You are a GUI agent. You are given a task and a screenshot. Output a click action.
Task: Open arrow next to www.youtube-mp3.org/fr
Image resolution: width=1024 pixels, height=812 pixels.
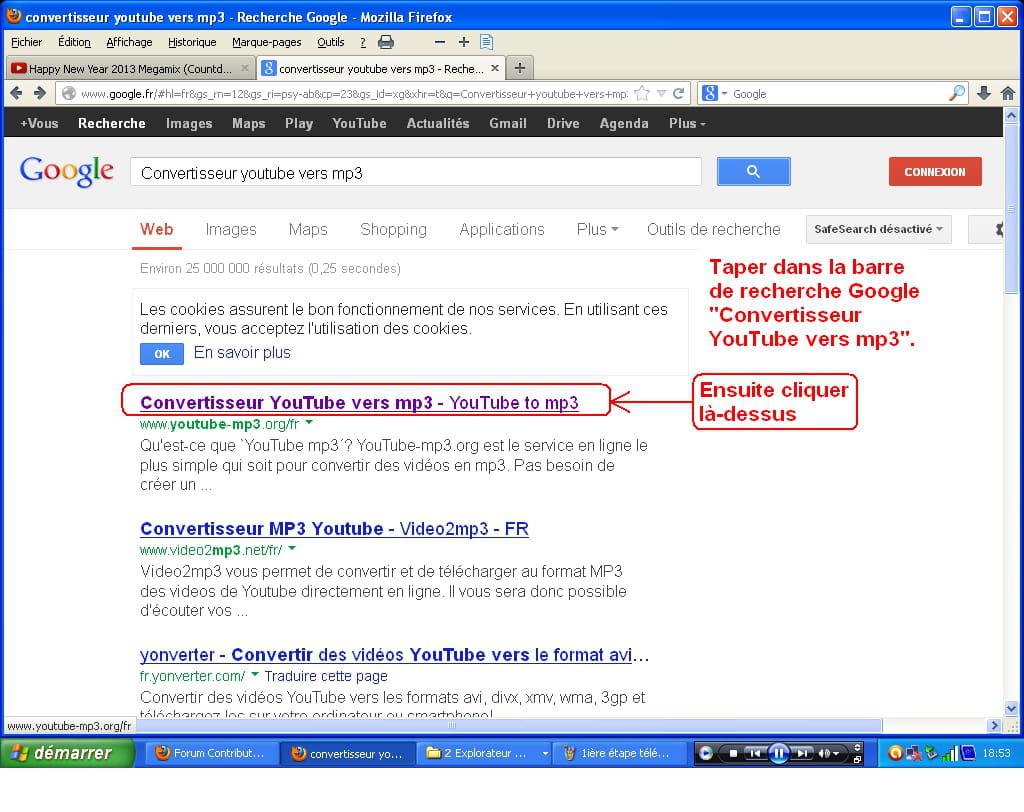[x=309, y=423]
